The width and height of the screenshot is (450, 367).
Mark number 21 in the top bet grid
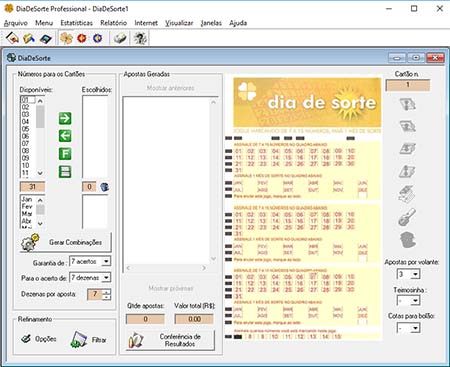point(238,164)
